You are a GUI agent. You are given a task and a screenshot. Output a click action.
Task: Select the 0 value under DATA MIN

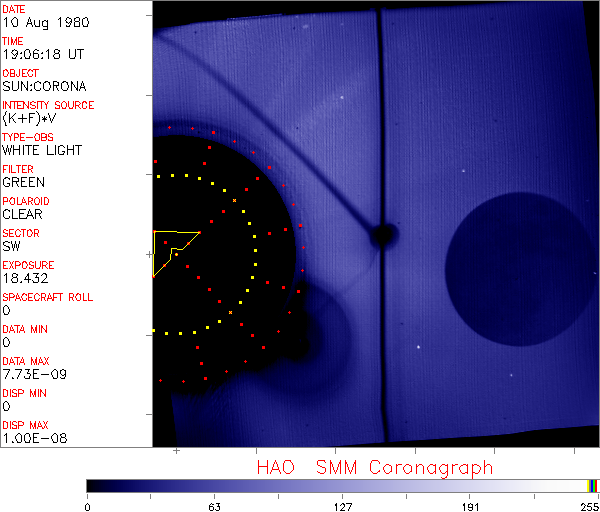7,342
